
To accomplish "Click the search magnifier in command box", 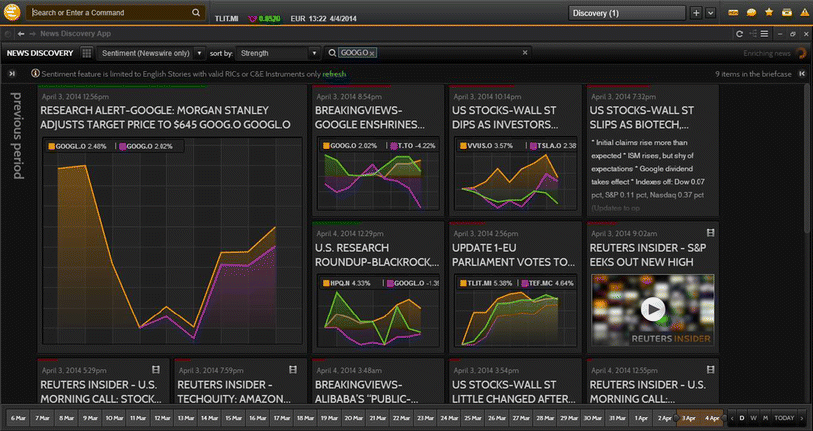I will click(196, 12).
